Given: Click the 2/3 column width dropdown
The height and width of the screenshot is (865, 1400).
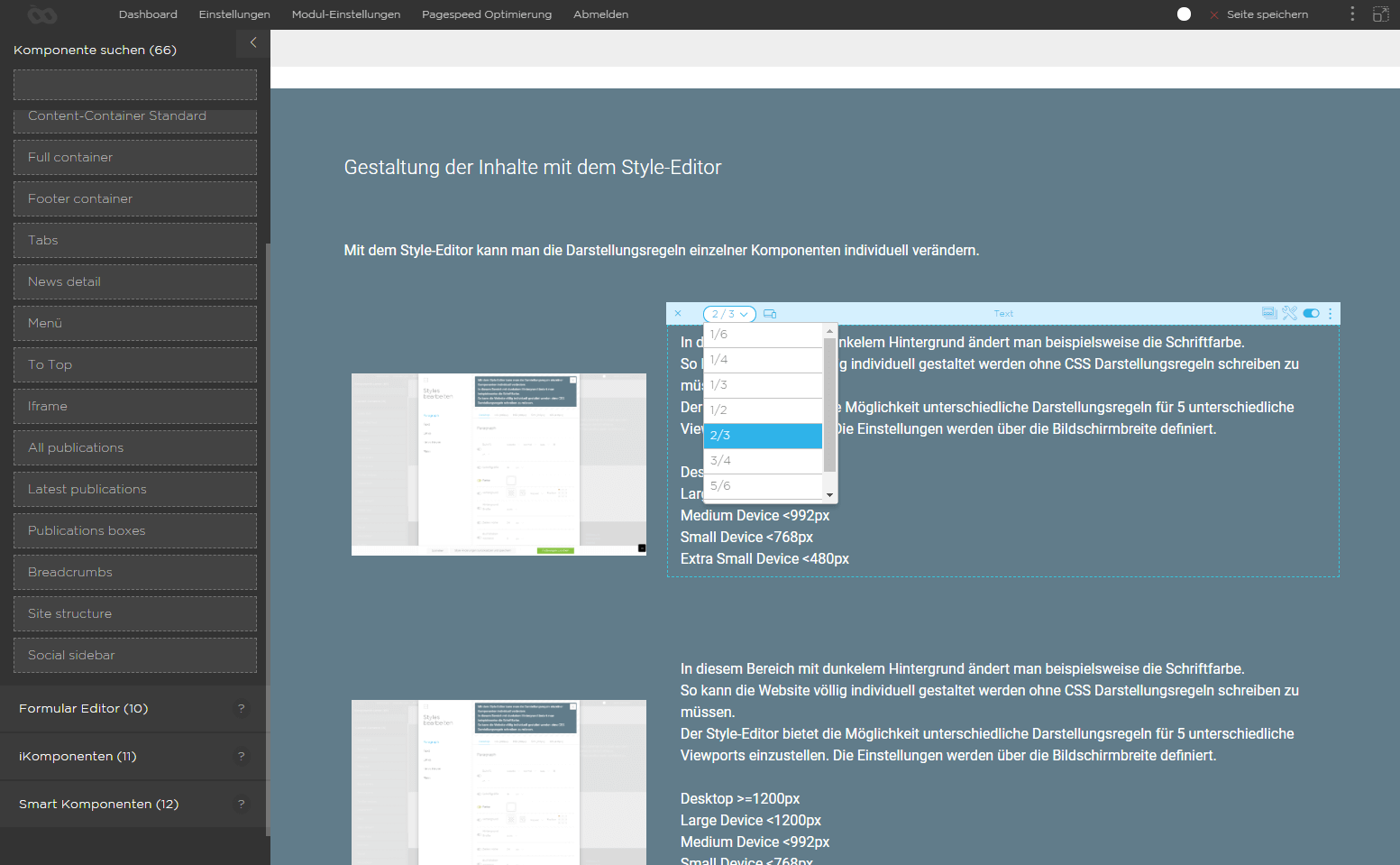Looking at the screenshot, I should coord(729,314).
